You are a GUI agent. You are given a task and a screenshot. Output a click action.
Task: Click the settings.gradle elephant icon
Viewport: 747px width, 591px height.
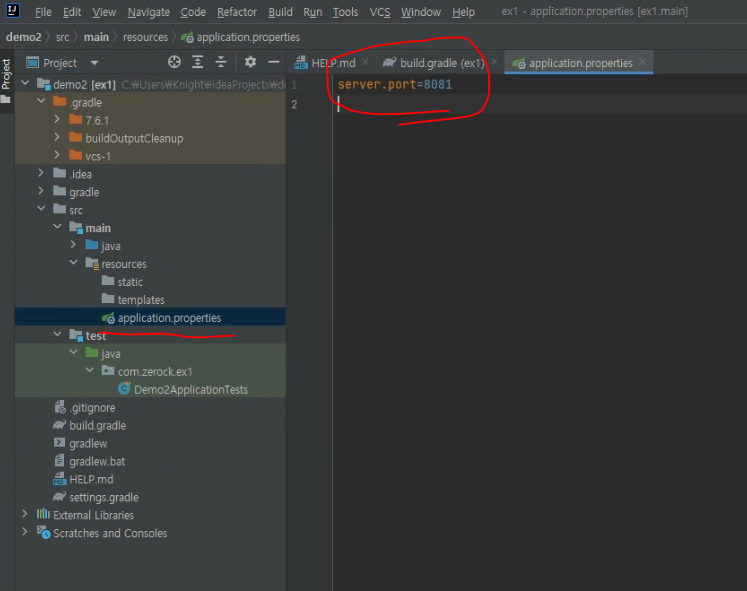(60, 497)
